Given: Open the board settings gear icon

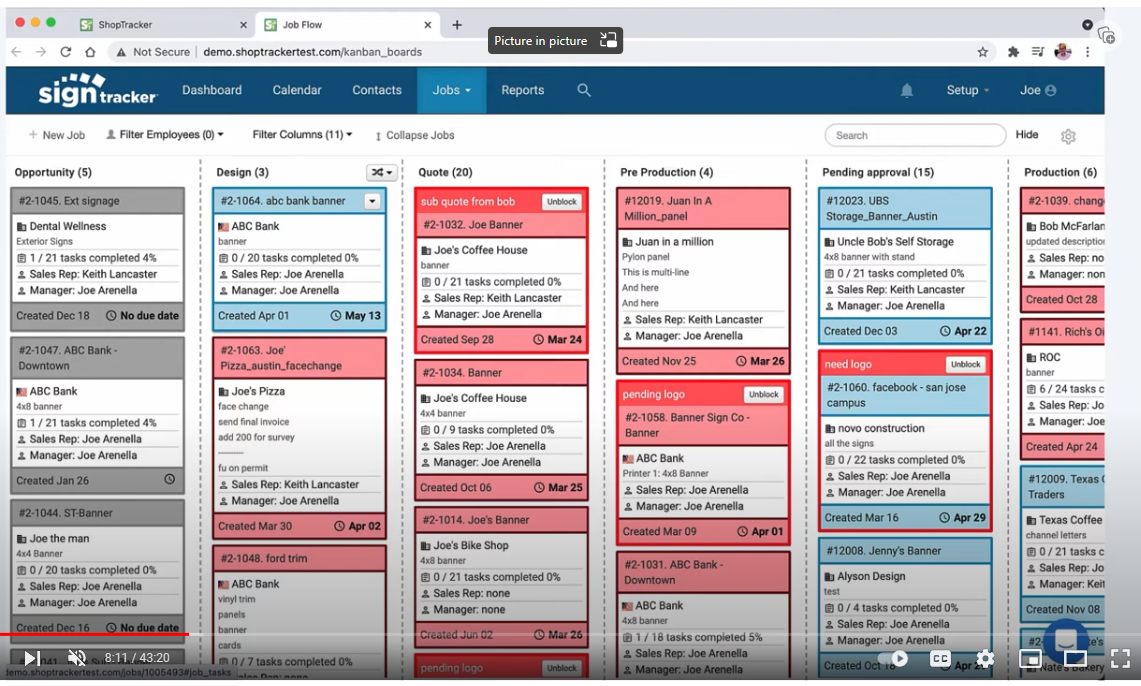Looking at the screenshot, I should 1068,136.
